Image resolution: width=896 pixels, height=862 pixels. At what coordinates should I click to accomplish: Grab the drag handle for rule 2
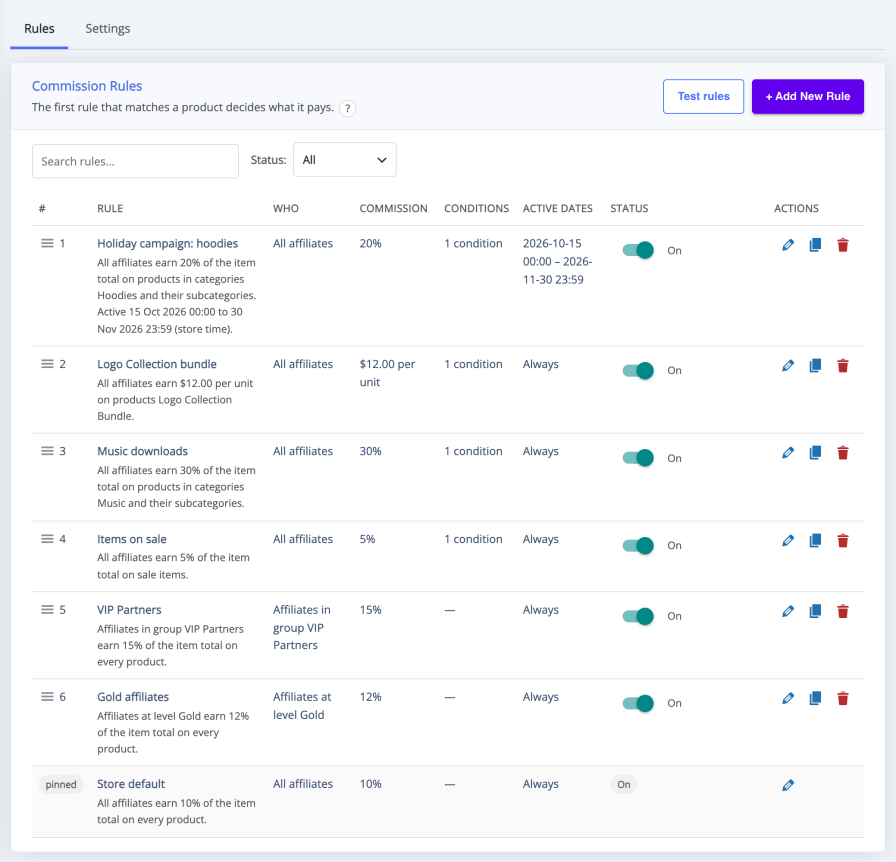47,364
